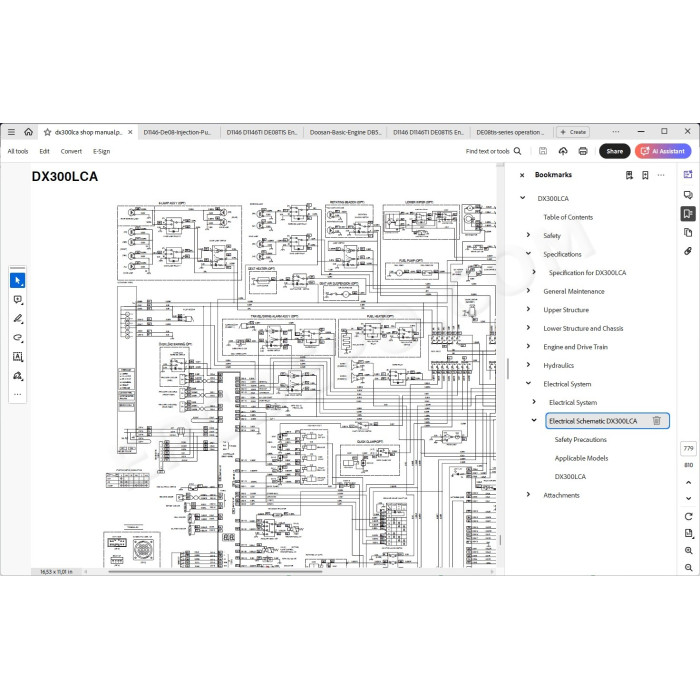Click the find current bookmark icon
This screenshot has height=700, width=700.
point(629,175)
